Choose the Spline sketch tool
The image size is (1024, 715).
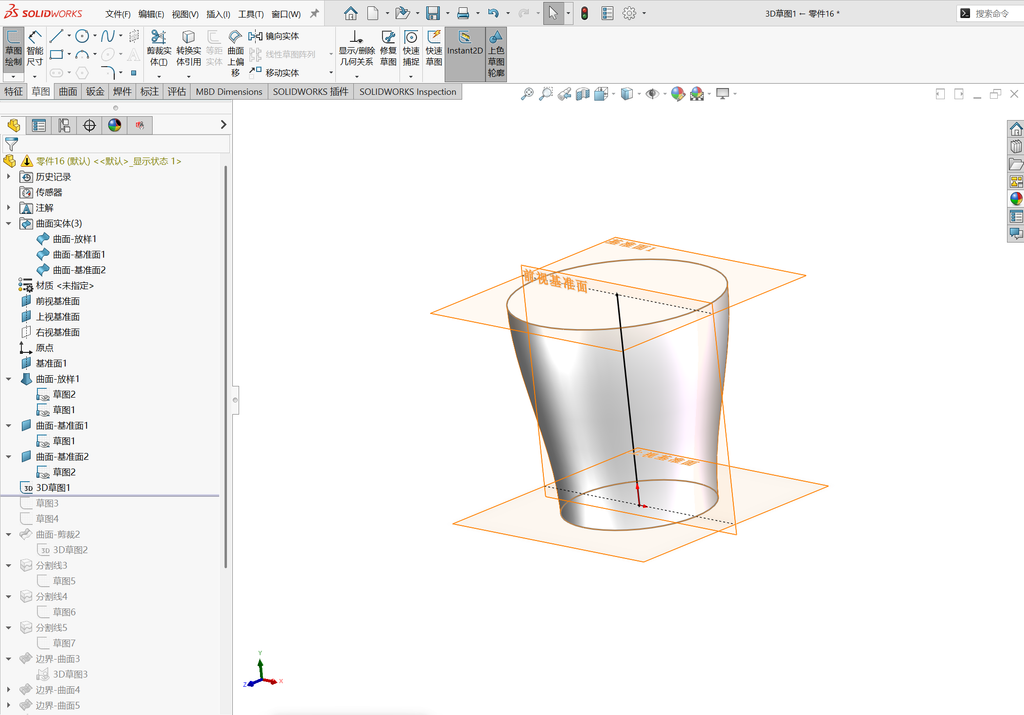point(108,37)
